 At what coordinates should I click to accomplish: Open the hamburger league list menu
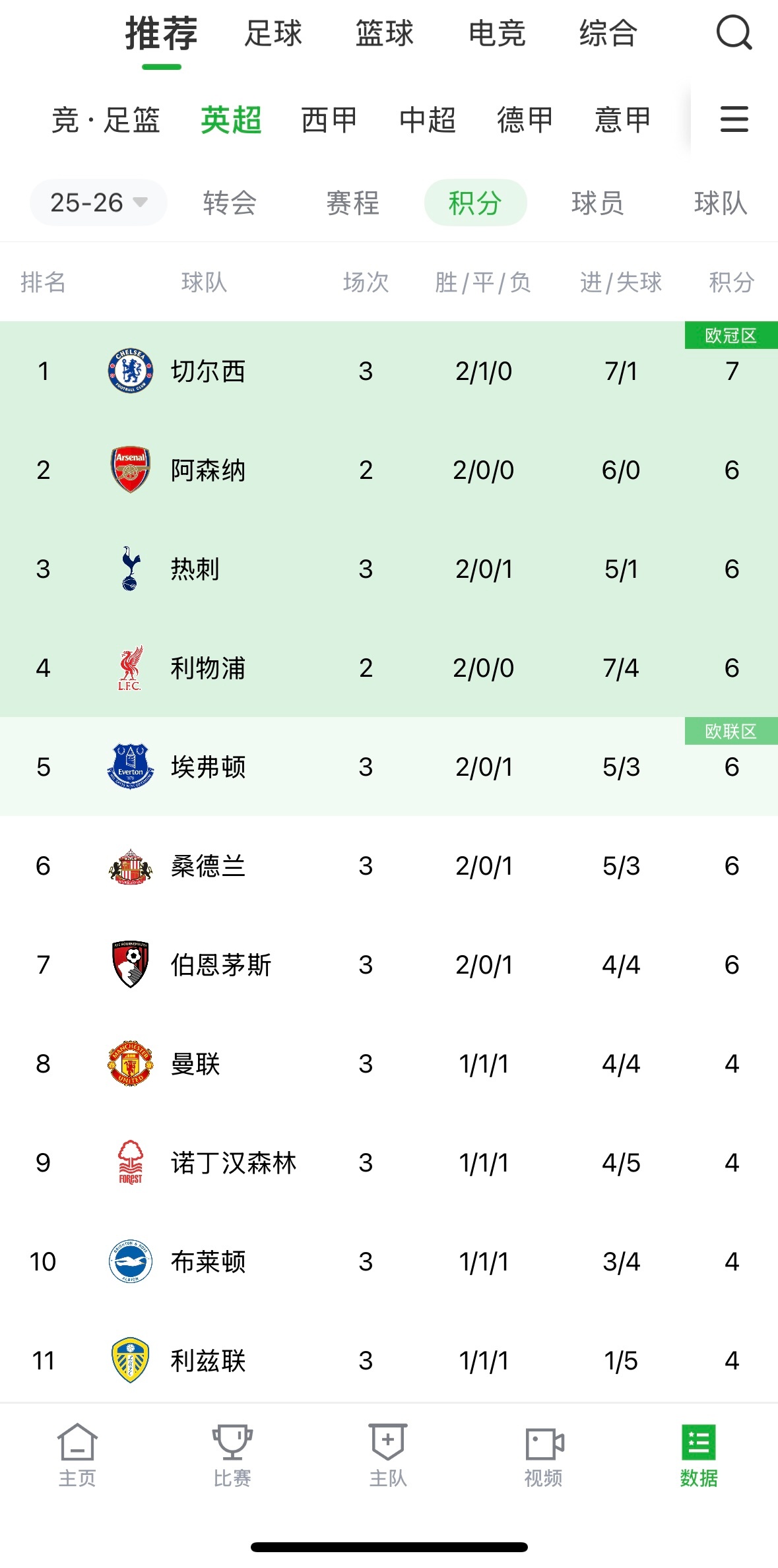click(734, 119)
